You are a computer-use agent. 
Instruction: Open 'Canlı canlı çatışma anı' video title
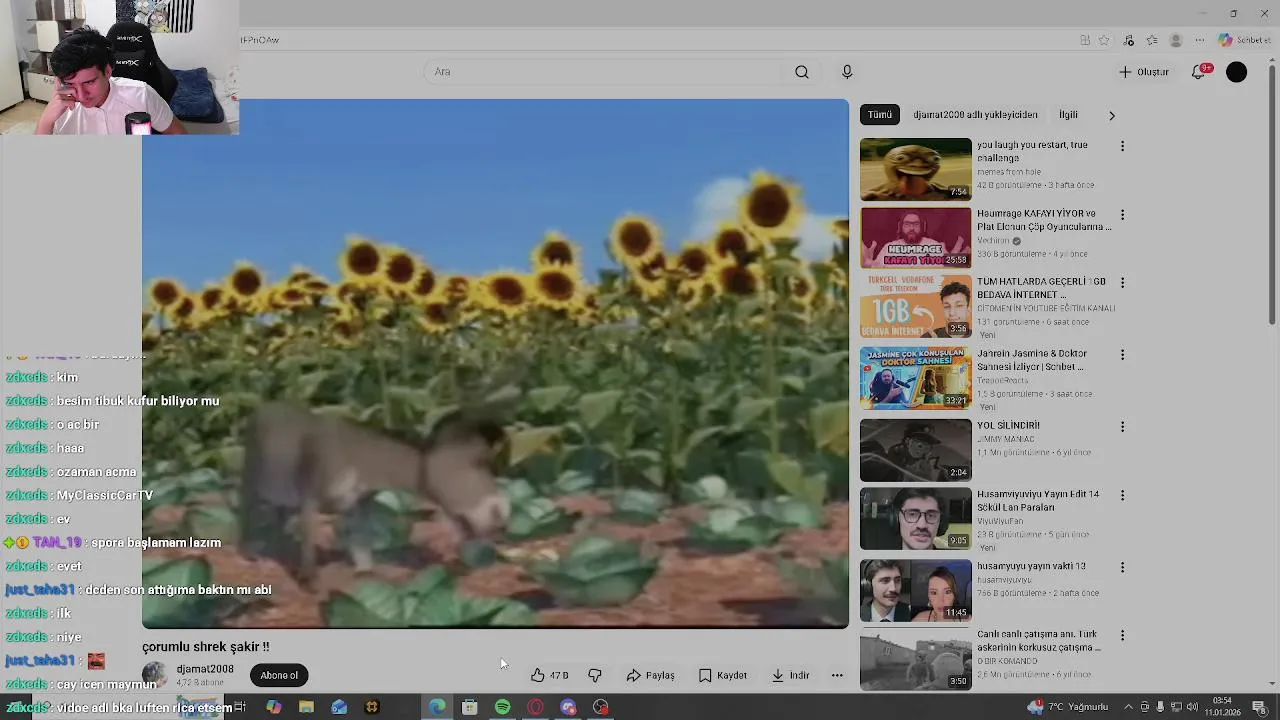pos(1039,641)
